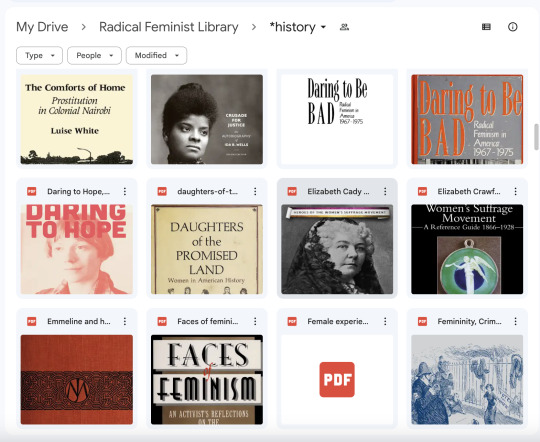Open orange-gray Daring to Be Bad cover
This screenshot has width=540, height=442.
tap(467, 119)
